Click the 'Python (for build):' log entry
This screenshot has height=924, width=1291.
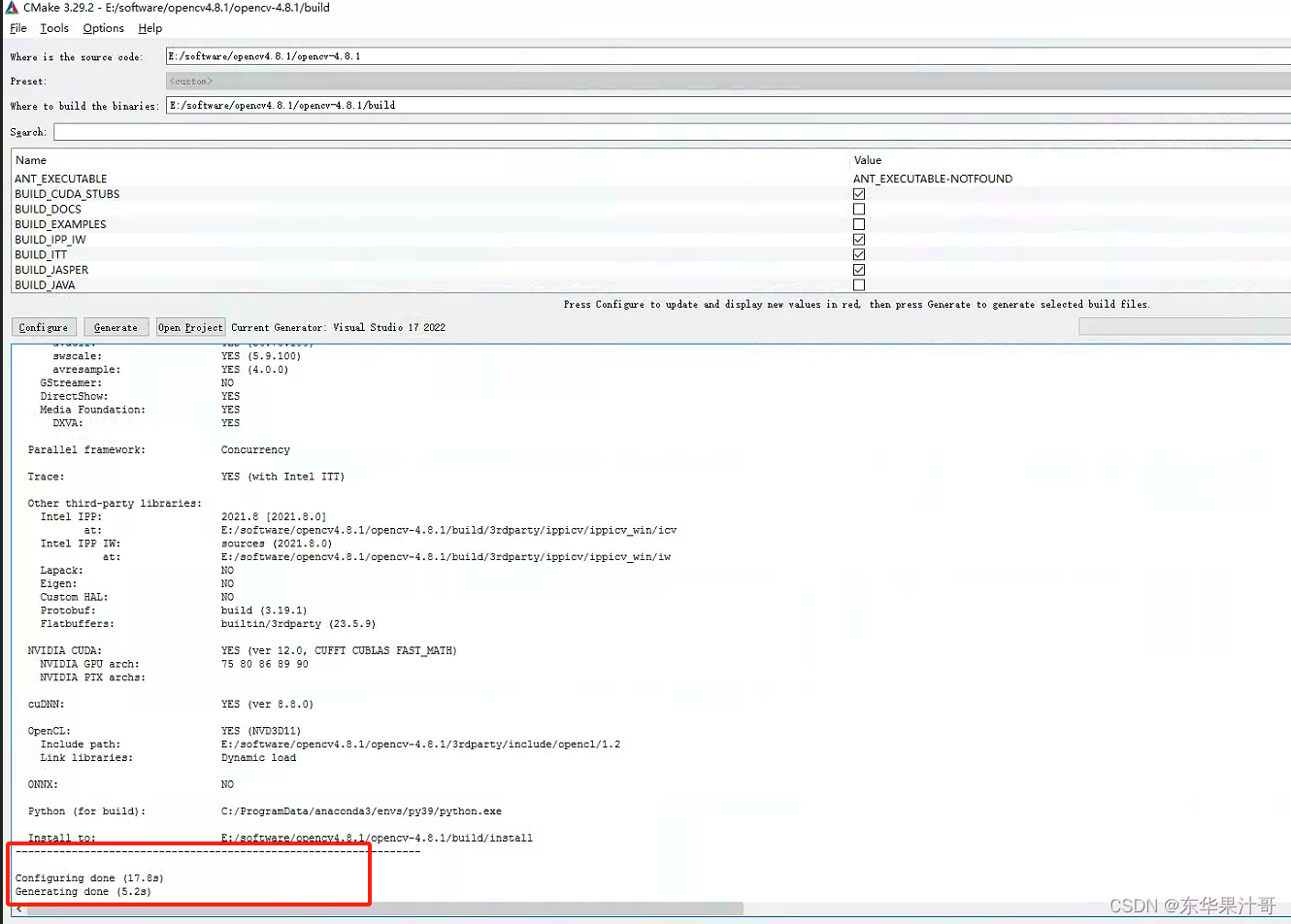[86, 810]
